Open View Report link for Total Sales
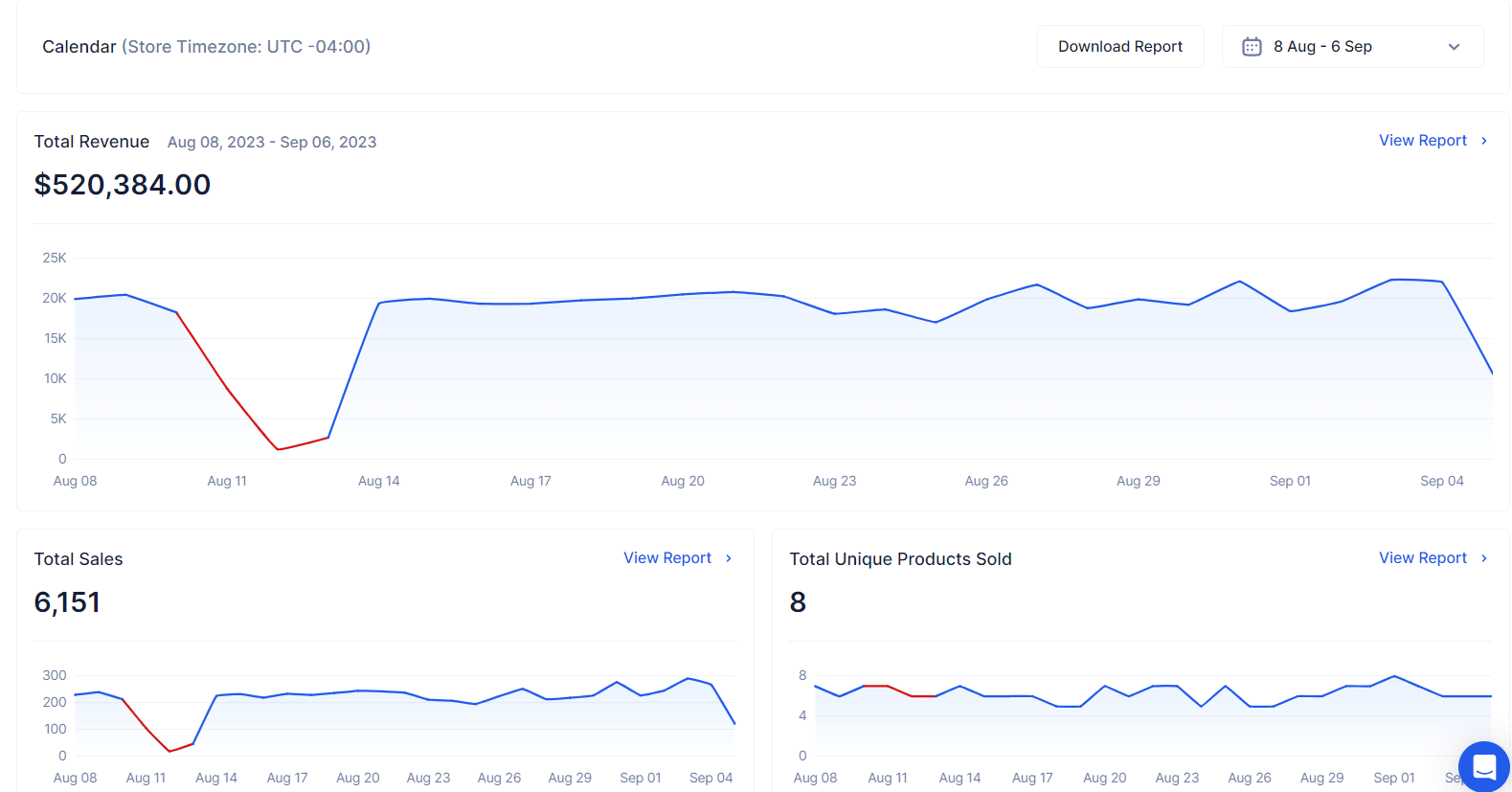Screen dimensions: 1512x792 click(x=666, y=558)
